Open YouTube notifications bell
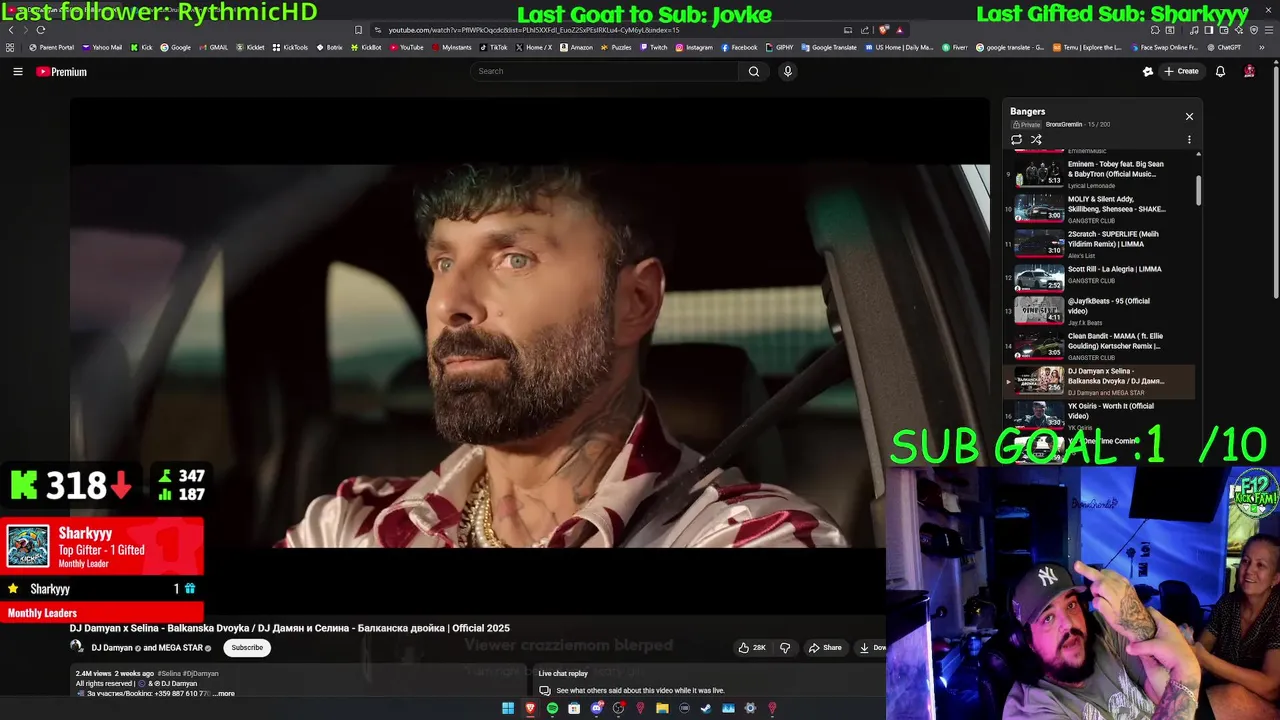This screenshot has height=720, width=1280. [x=1220, y=71]
